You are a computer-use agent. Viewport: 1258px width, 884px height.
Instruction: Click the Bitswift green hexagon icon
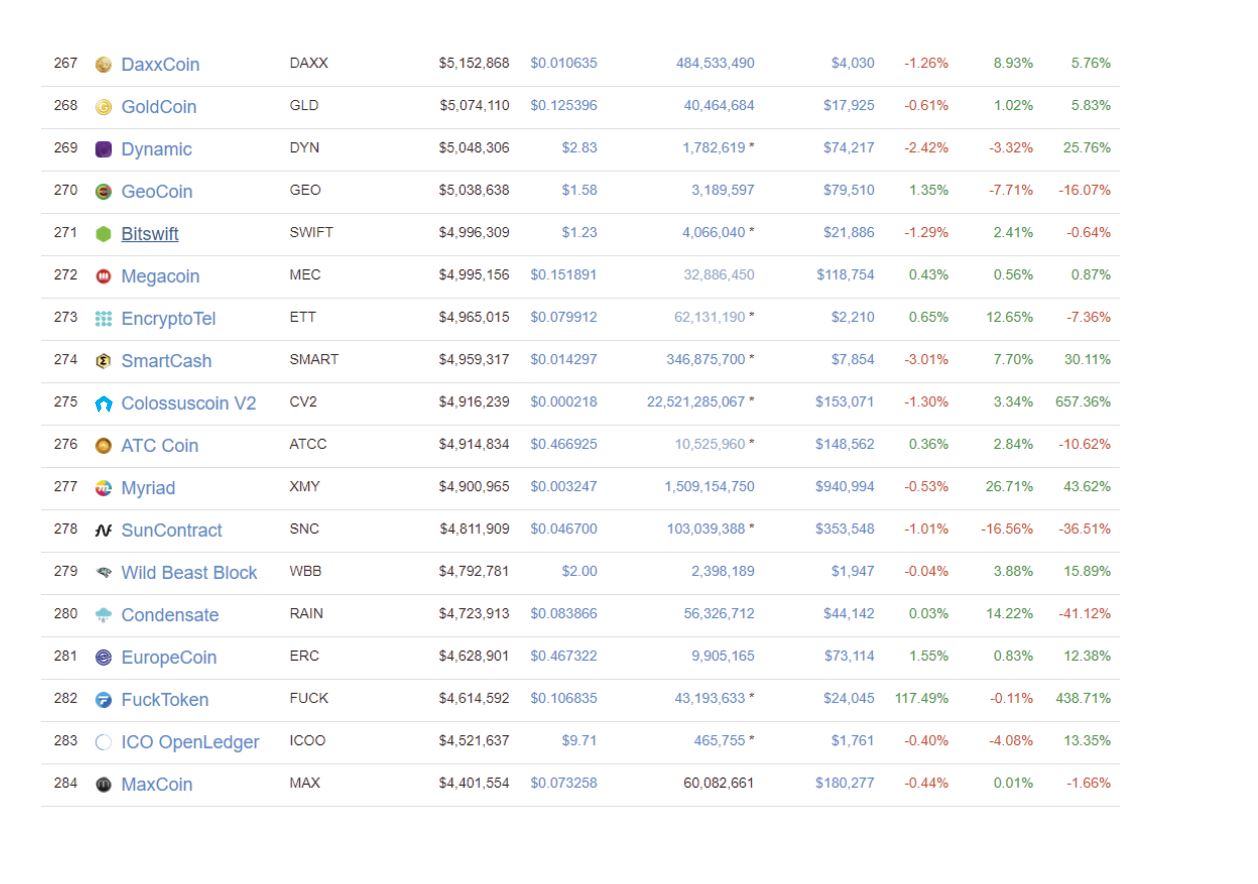click(x=103, y=234)
